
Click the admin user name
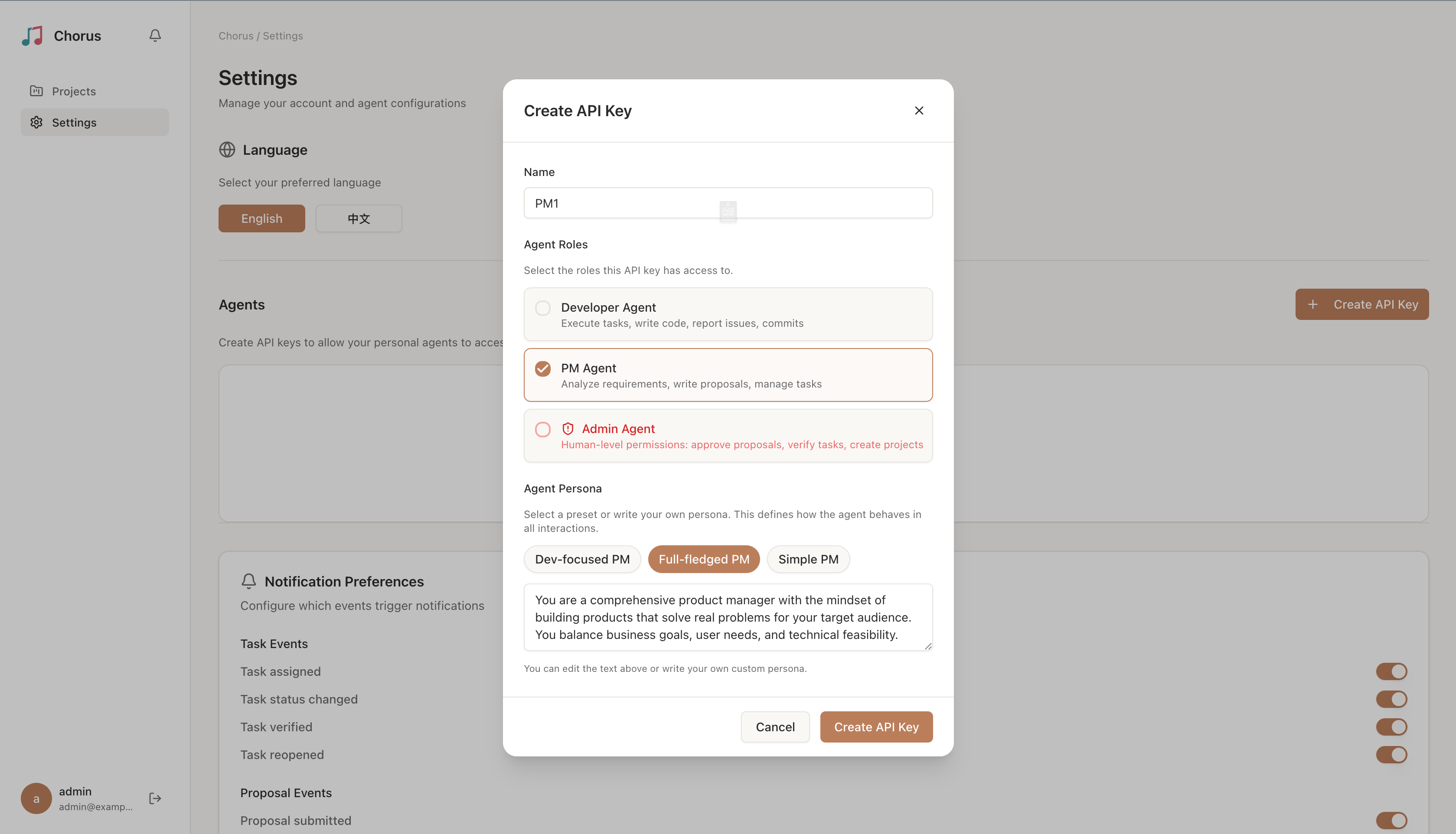(75, 791)
